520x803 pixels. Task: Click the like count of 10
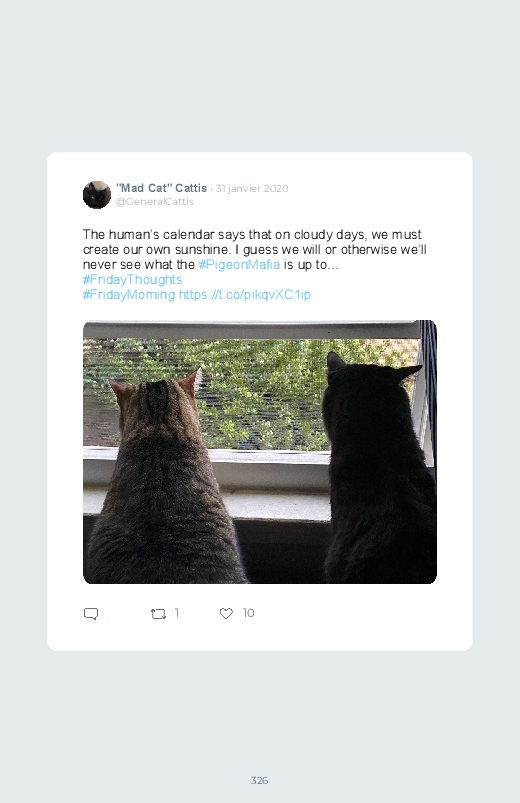click(248, 613)
